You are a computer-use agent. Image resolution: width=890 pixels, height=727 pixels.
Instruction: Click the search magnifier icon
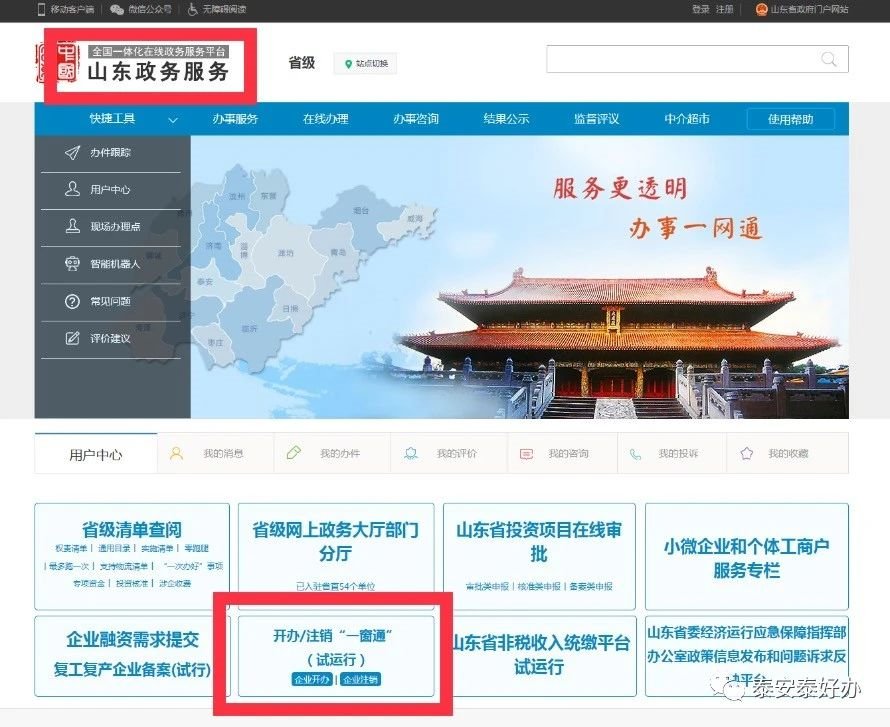pos(828,59)
